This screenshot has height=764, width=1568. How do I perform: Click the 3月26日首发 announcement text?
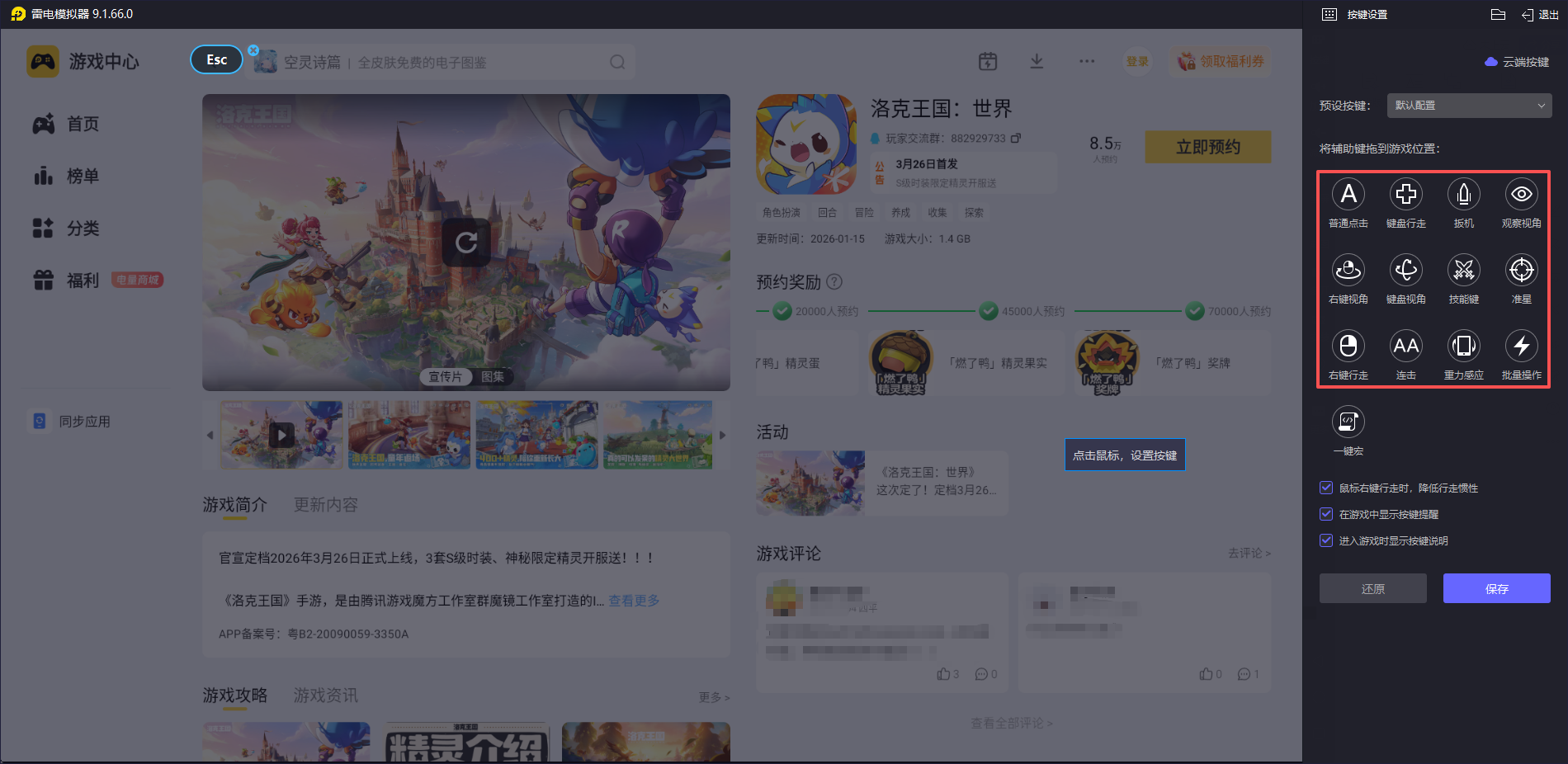[x=927, y=164]
